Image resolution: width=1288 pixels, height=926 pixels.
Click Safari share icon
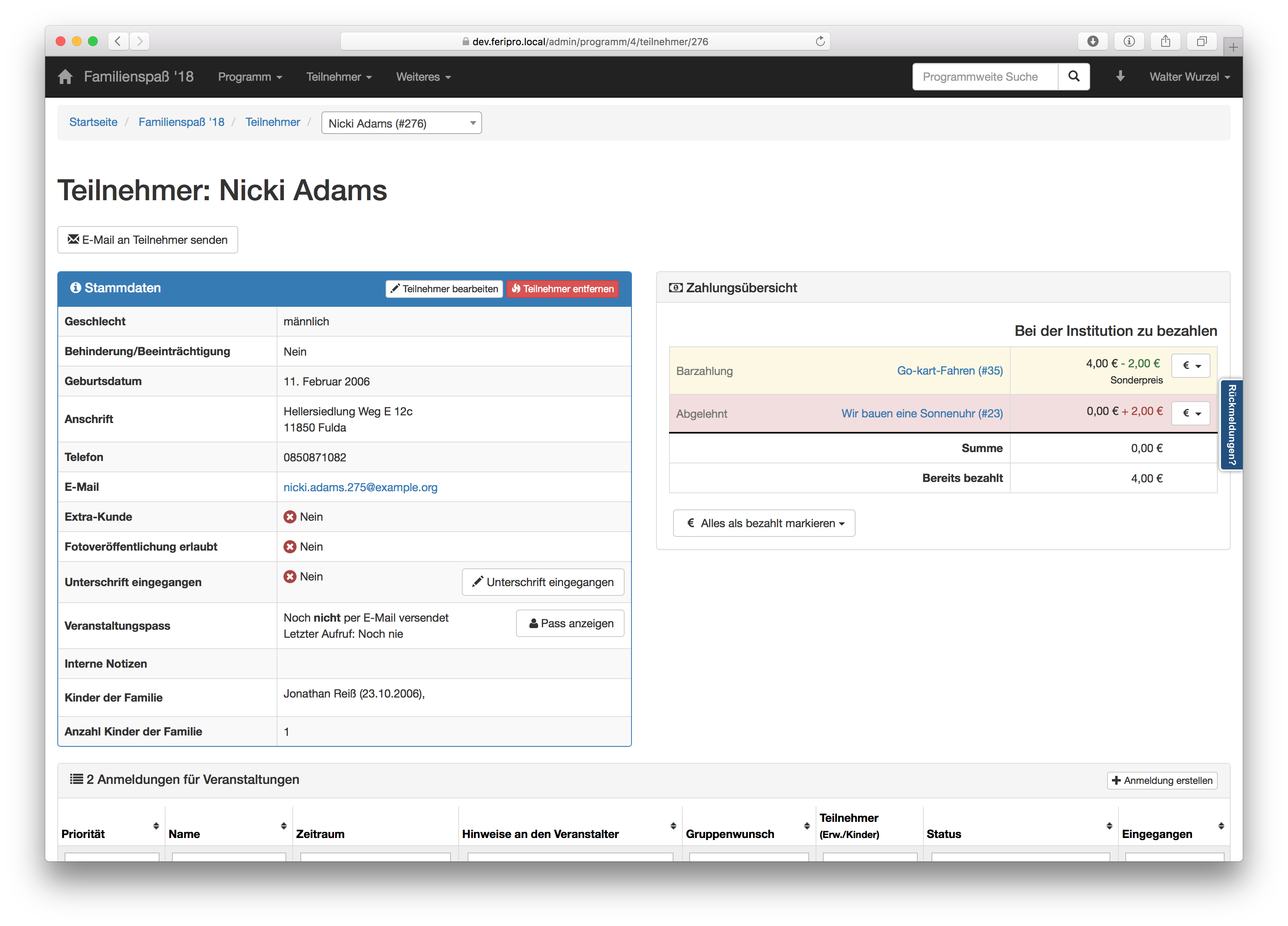click(1165, 42)
